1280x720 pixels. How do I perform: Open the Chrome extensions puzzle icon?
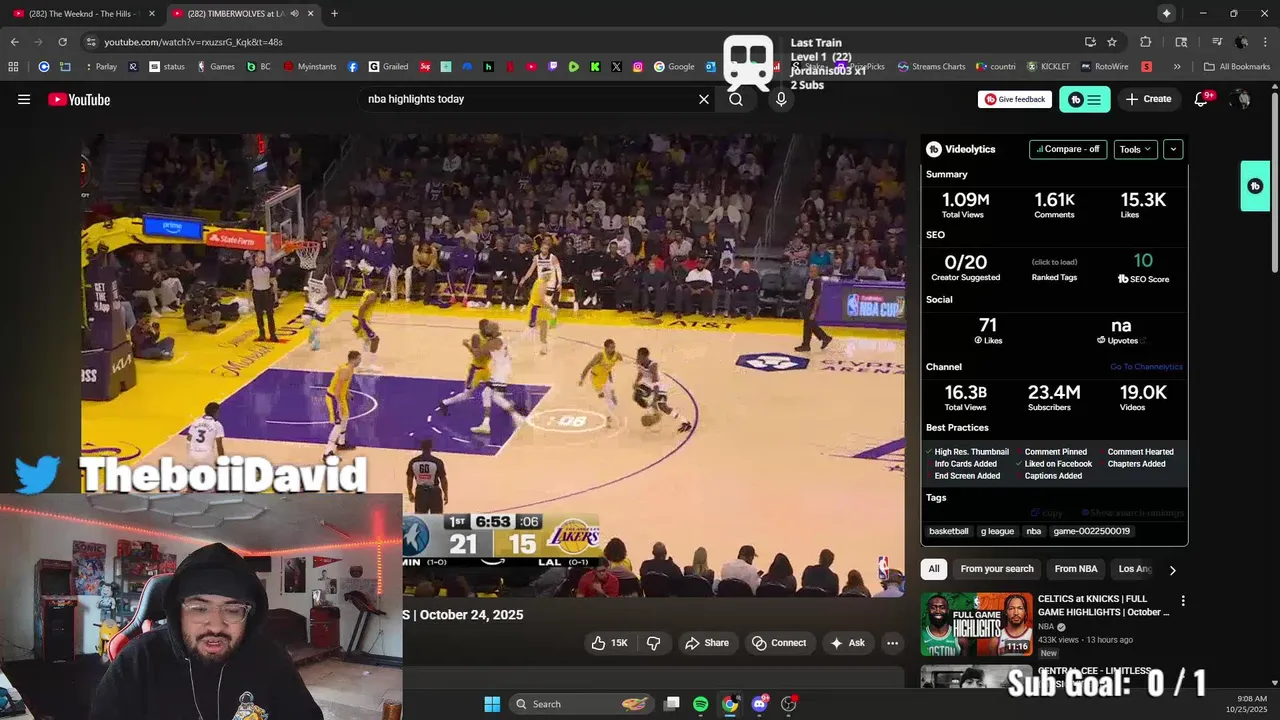[x=1146, y=42]
